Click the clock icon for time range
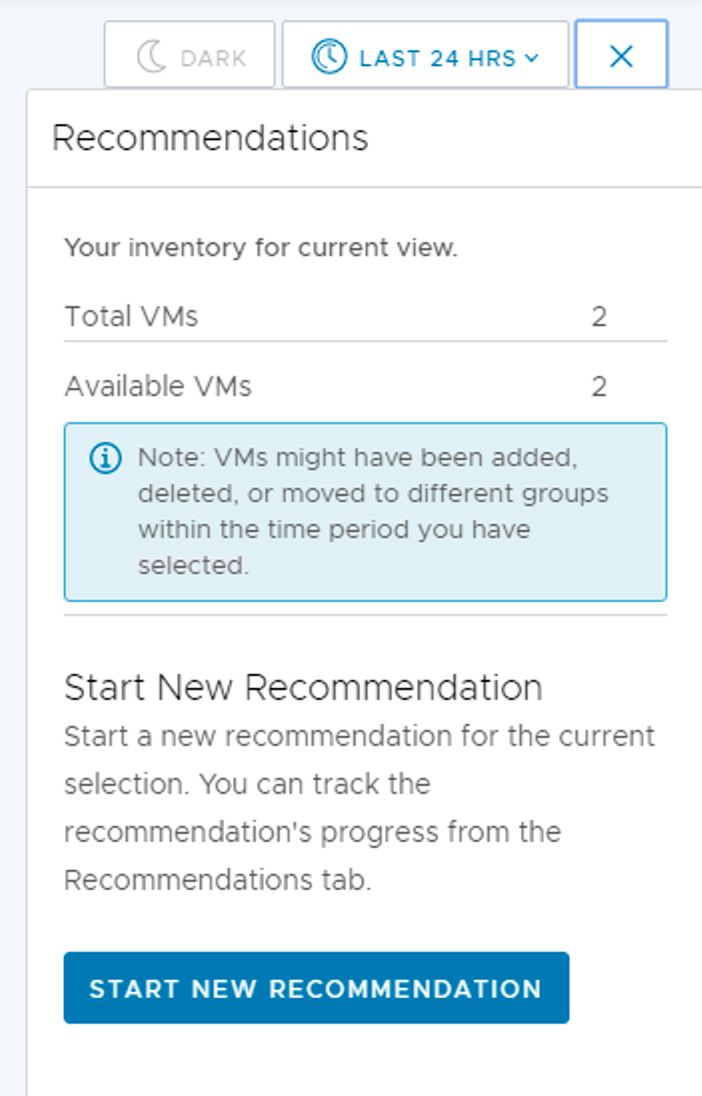Image resolution: width=702 pixels, height=1096 pixels. tap(328, 57)
